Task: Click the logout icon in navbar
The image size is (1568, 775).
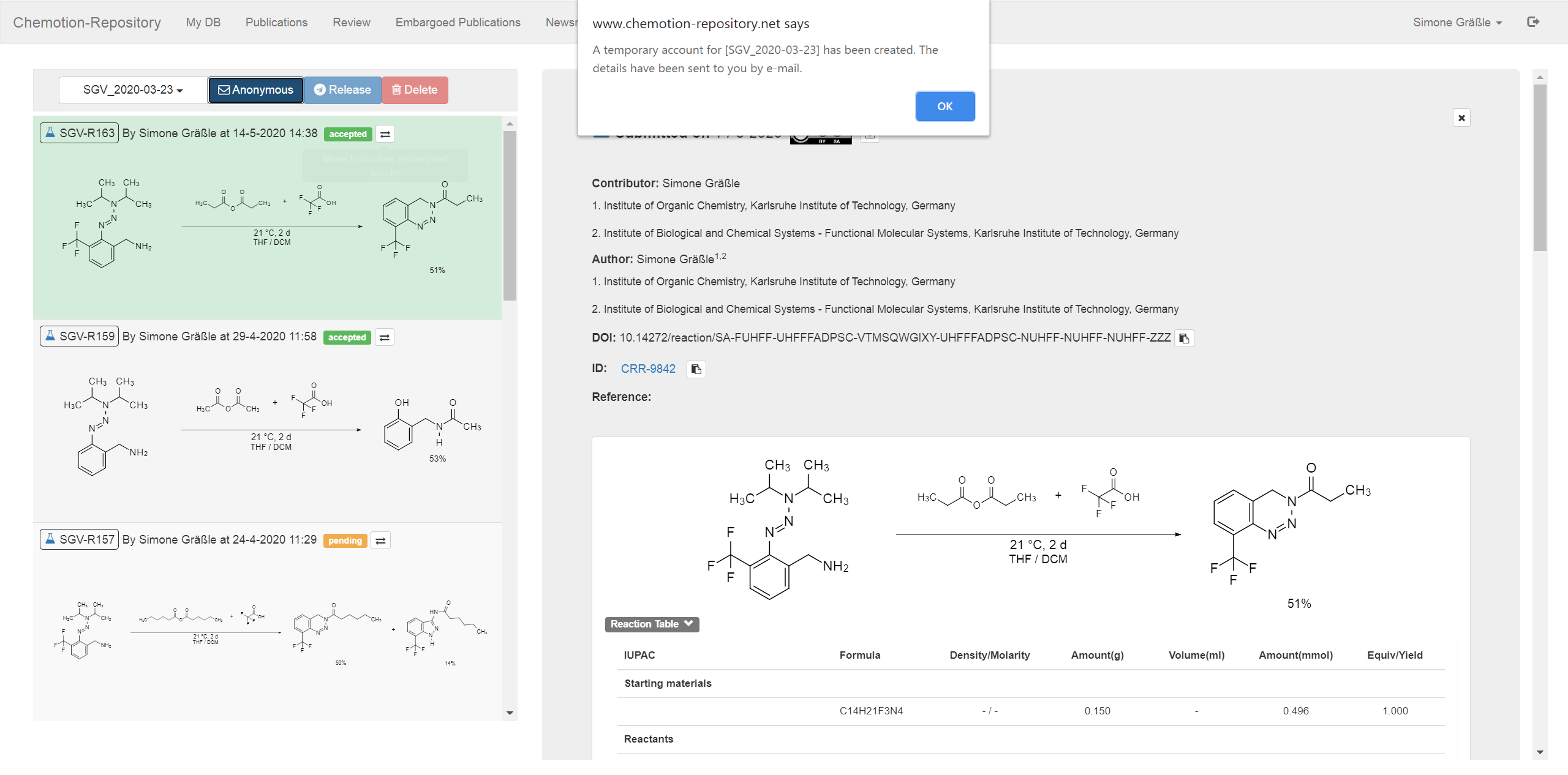Action: tap(1533, 22)
